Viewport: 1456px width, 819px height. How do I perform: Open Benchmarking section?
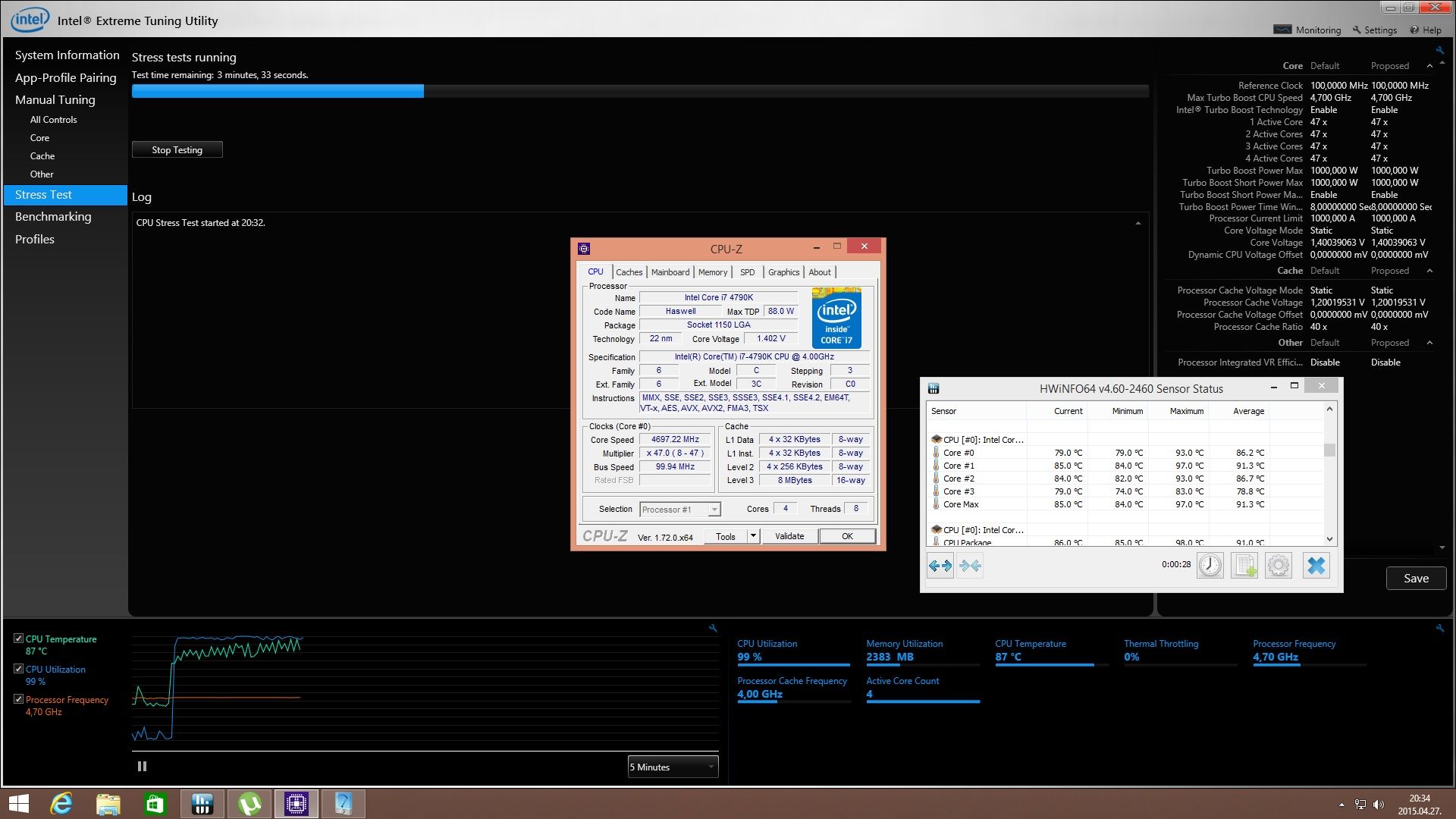pos(53,217)
